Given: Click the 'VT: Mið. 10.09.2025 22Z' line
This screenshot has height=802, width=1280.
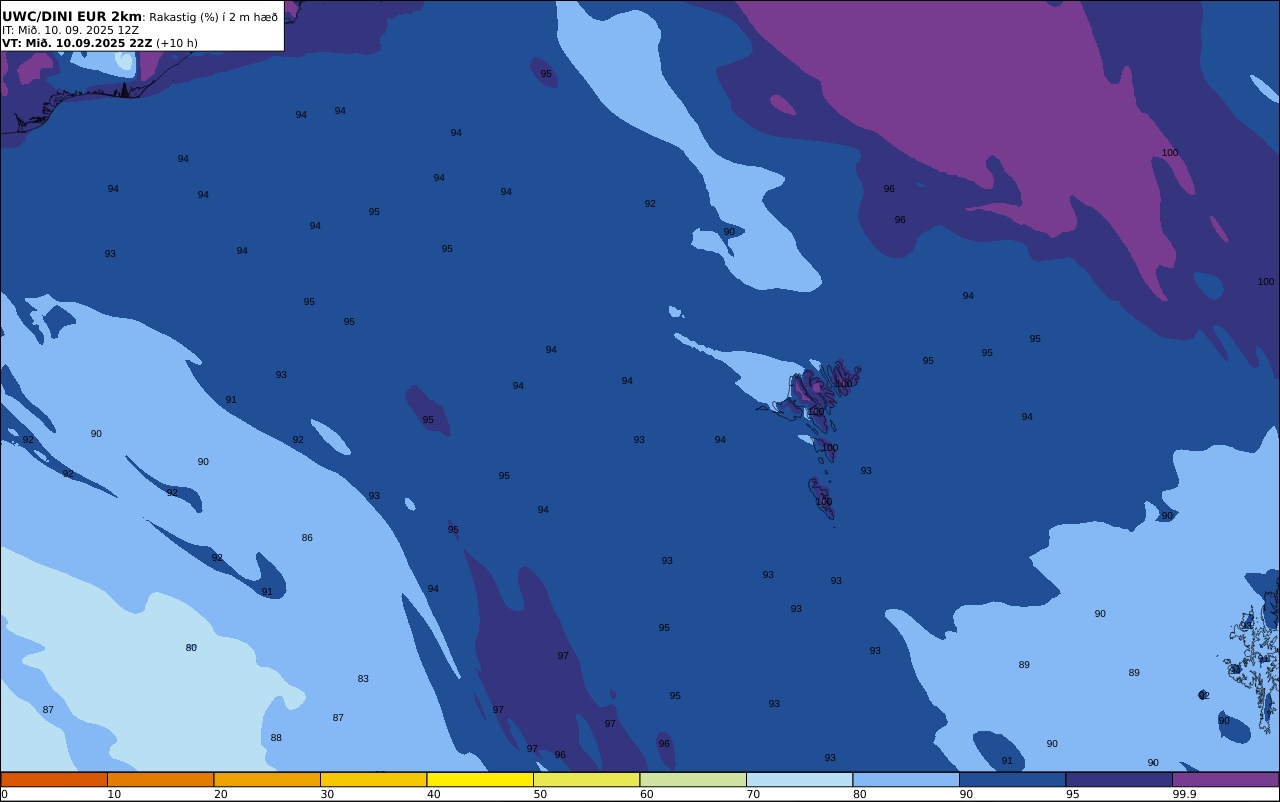Looking at the screenshot, I should coord(77,43).
